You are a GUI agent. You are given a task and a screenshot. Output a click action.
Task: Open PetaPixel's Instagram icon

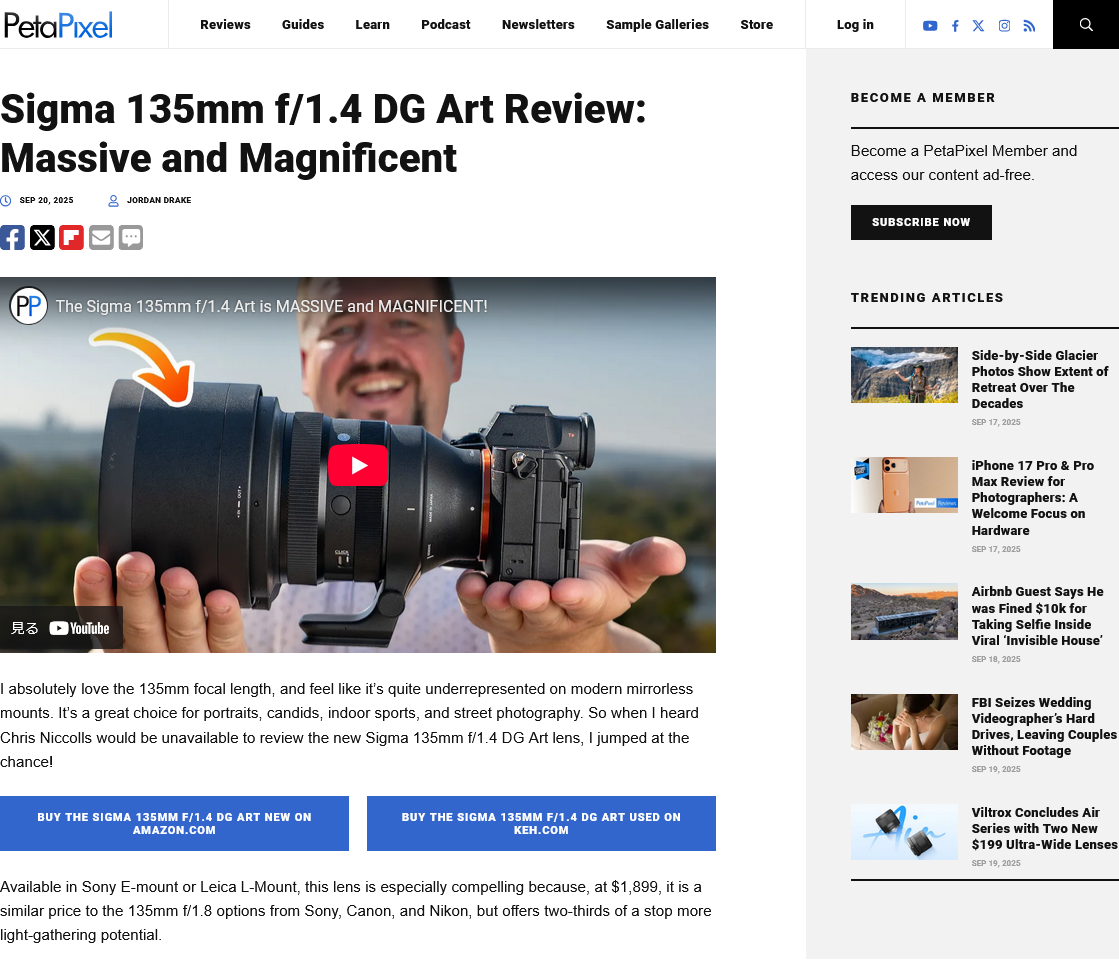[x=1004, y=26]
